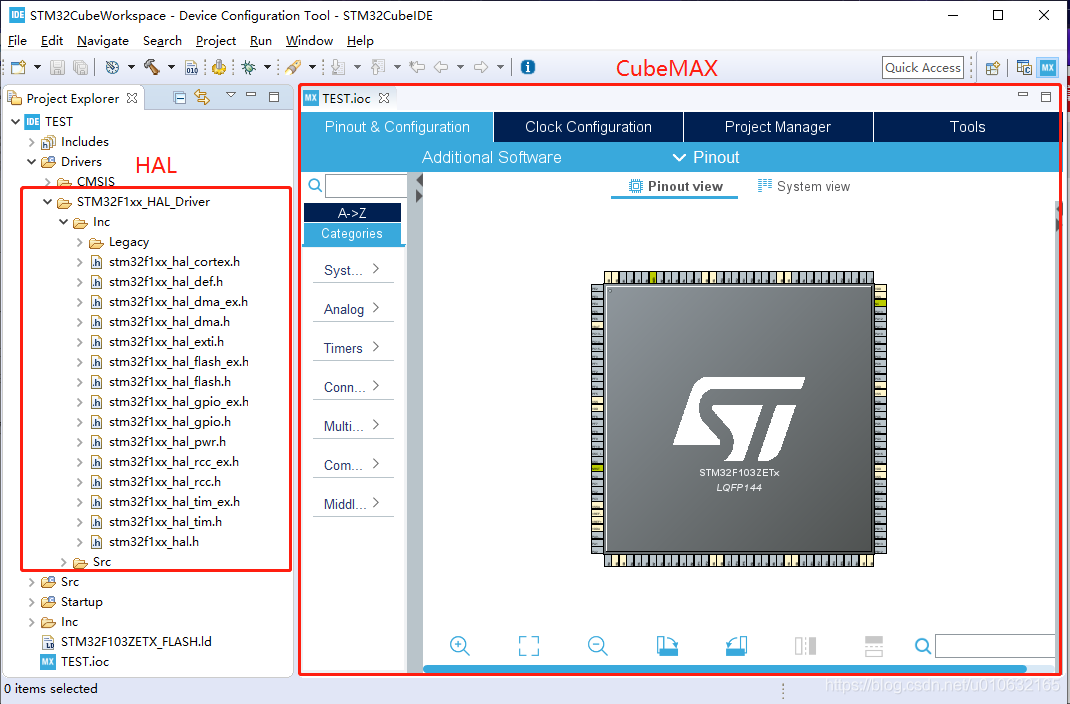The height and width of the screenshot is (704, 1070).
Task: Show peripherals by Categories
Action: pyautogui.click(x=352, y=233)
